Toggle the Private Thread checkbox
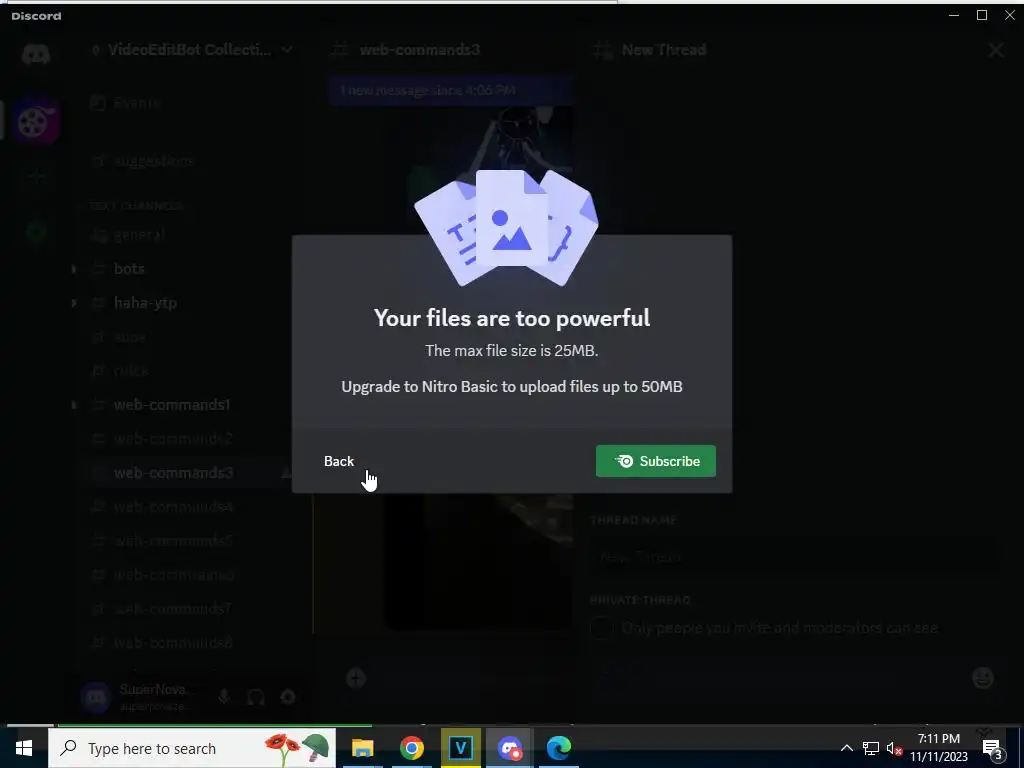1024x768 pixels. click(x=601, y=628)
